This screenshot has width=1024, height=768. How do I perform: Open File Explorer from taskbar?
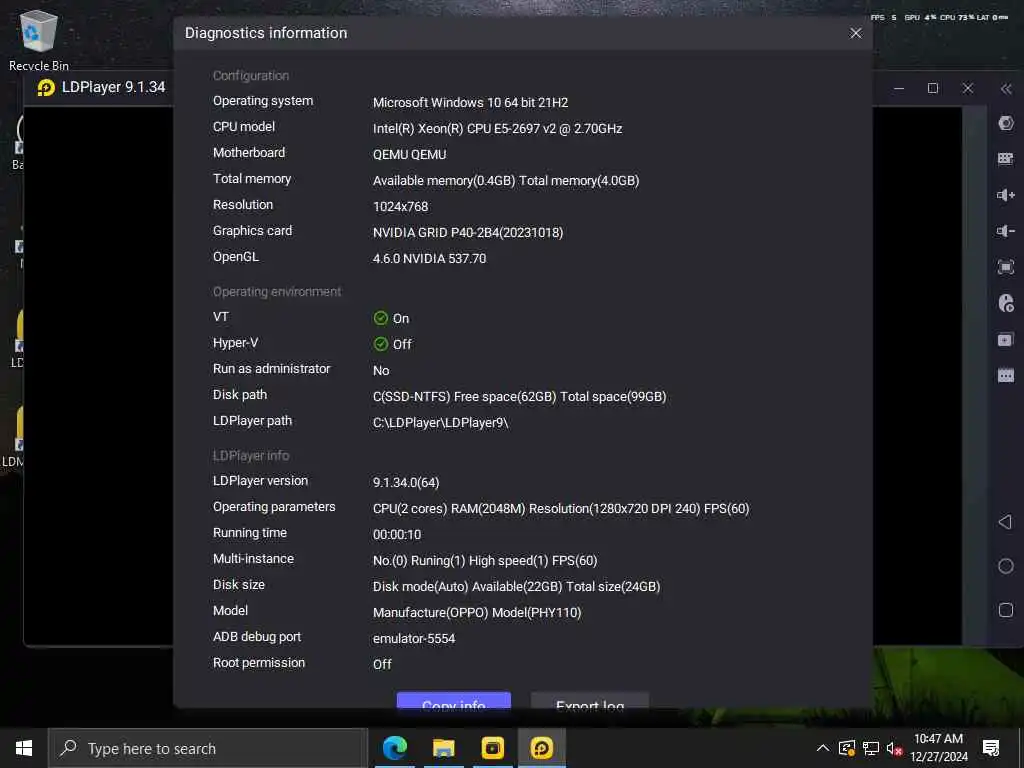pos(443,748)
